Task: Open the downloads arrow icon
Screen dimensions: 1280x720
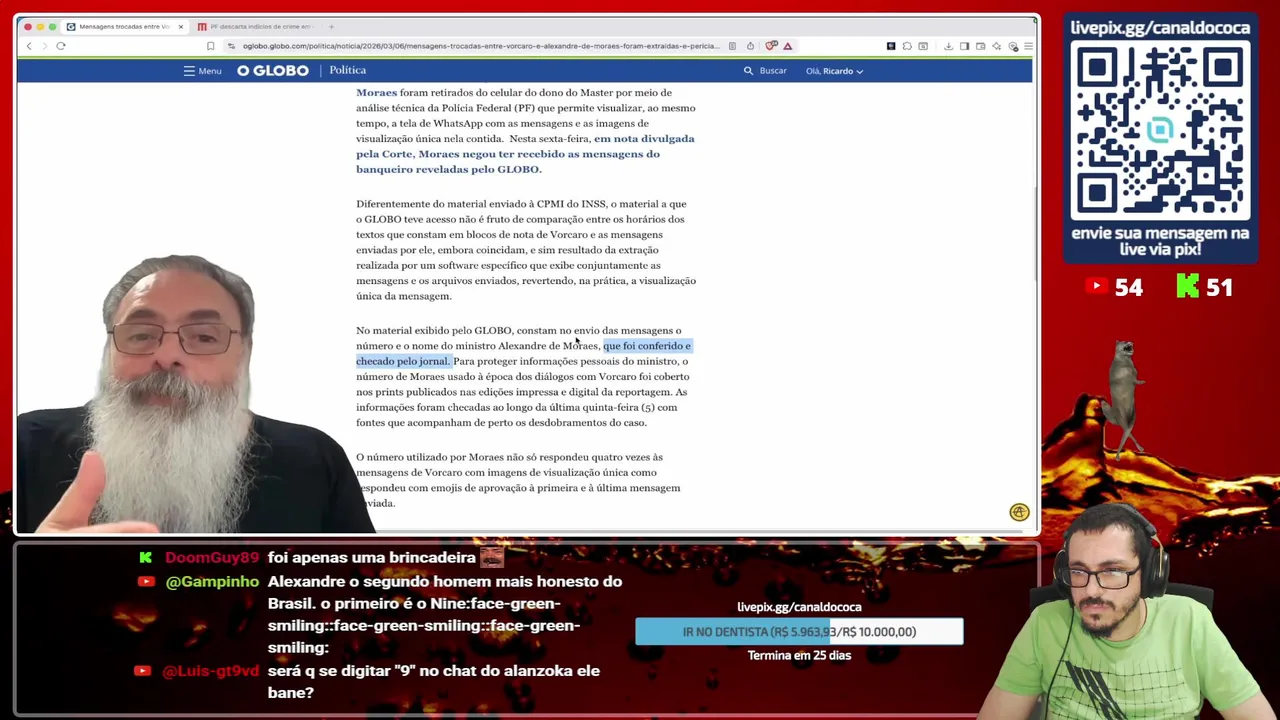Action: pos(948,46)
